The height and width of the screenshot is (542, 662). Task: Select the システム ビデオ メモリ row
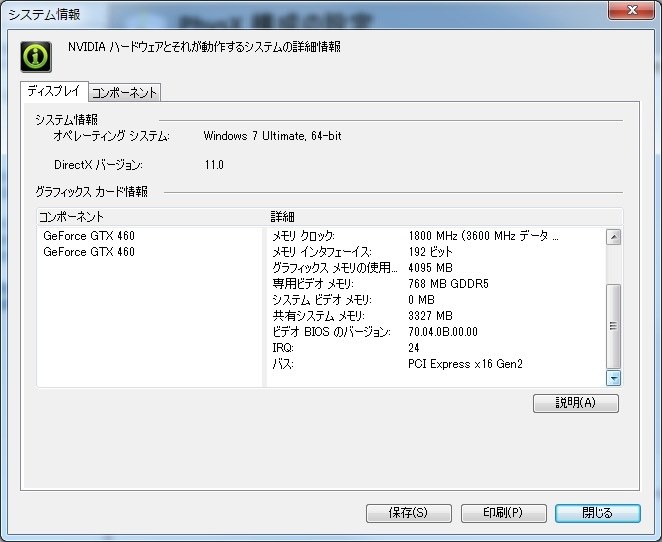pyautogui.click(x=437, y=300)
